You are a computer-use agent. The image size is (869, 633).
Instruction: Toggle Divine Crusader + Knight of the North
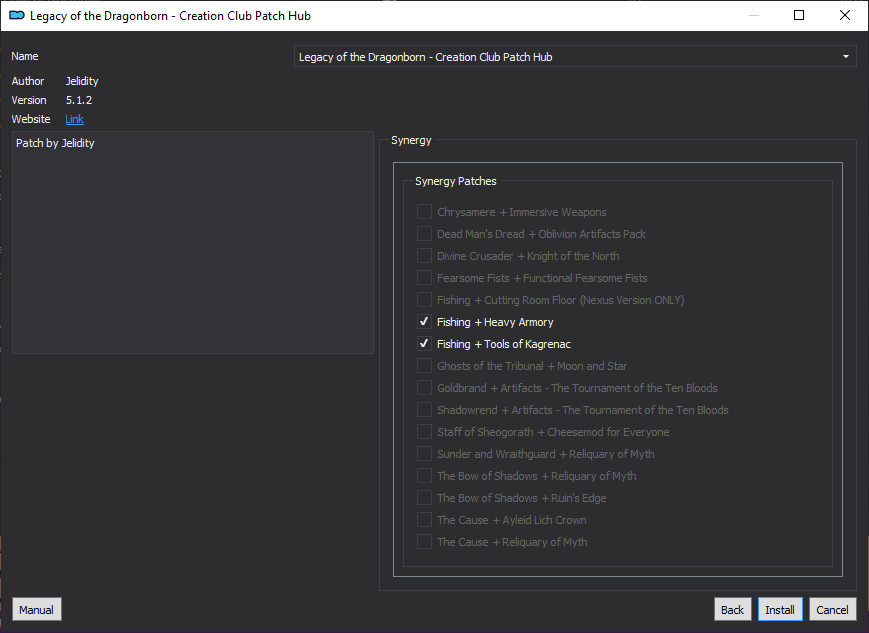(x=425, y=256)
